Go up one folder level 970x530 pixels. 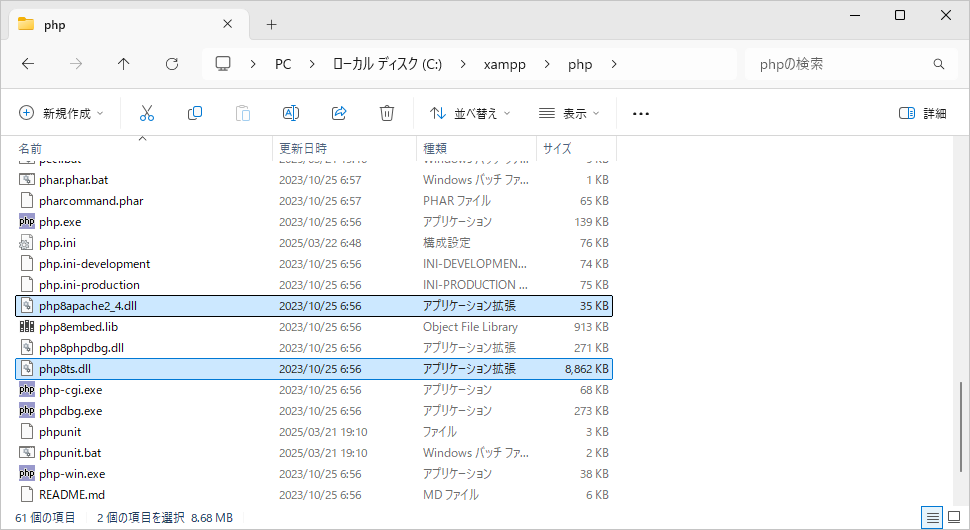point(124,64)
